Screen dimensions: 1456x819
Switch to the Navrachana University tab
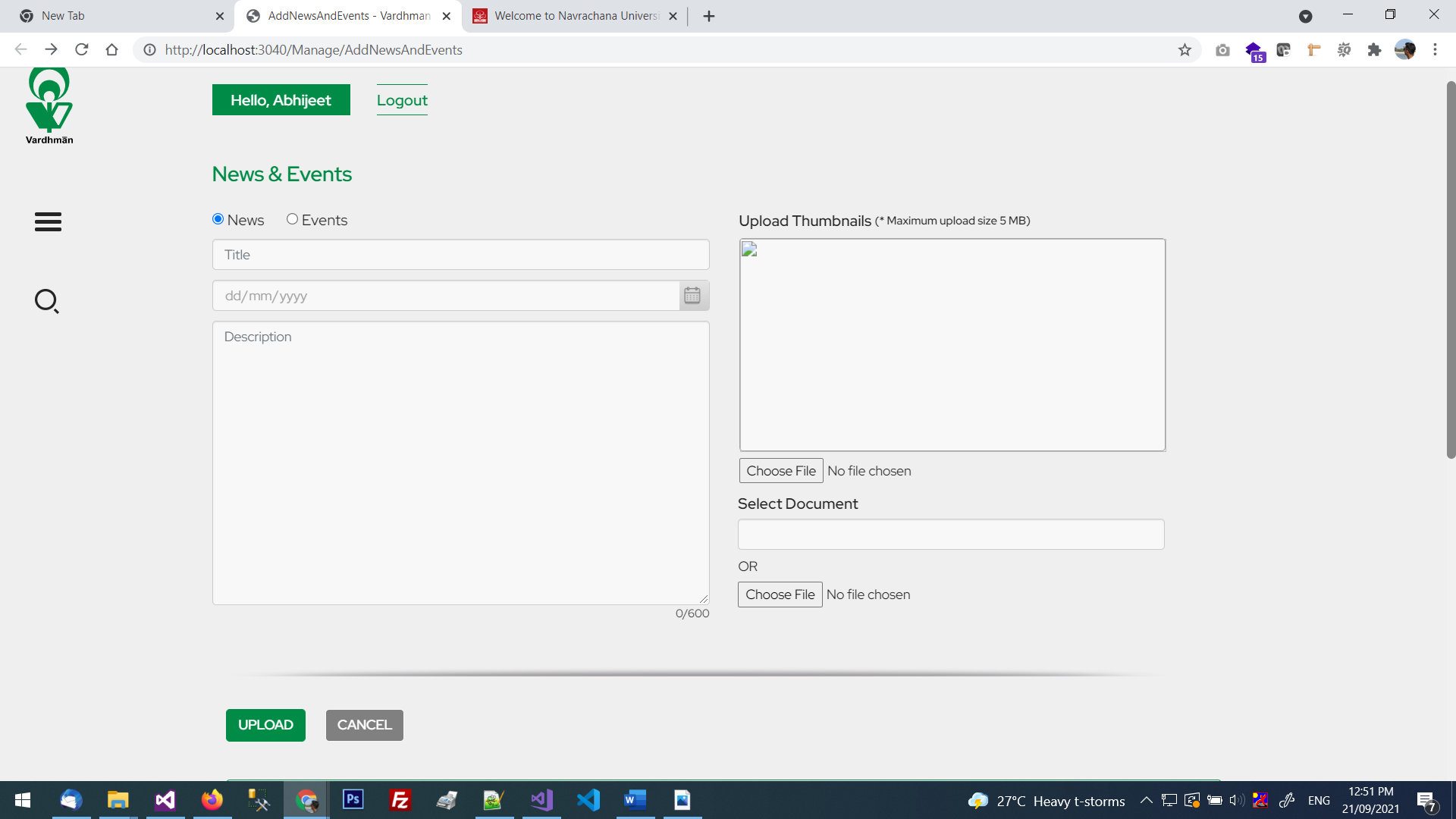tap(575, 16)
